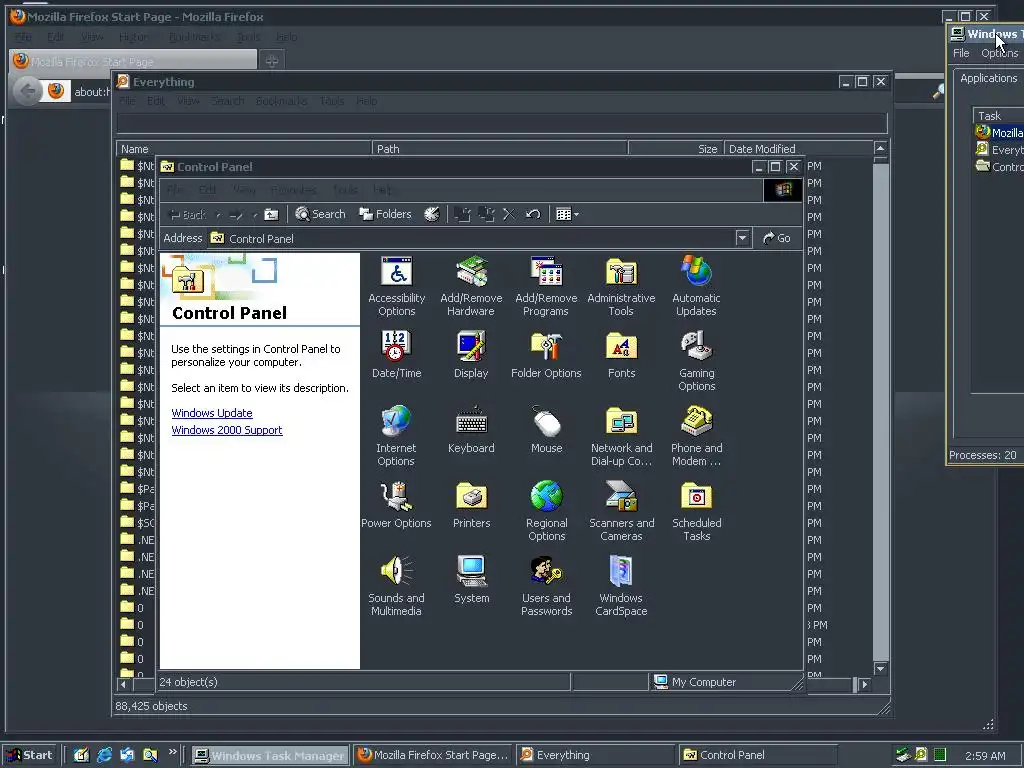Click Go button next to Address bar

tap(777, 238)
